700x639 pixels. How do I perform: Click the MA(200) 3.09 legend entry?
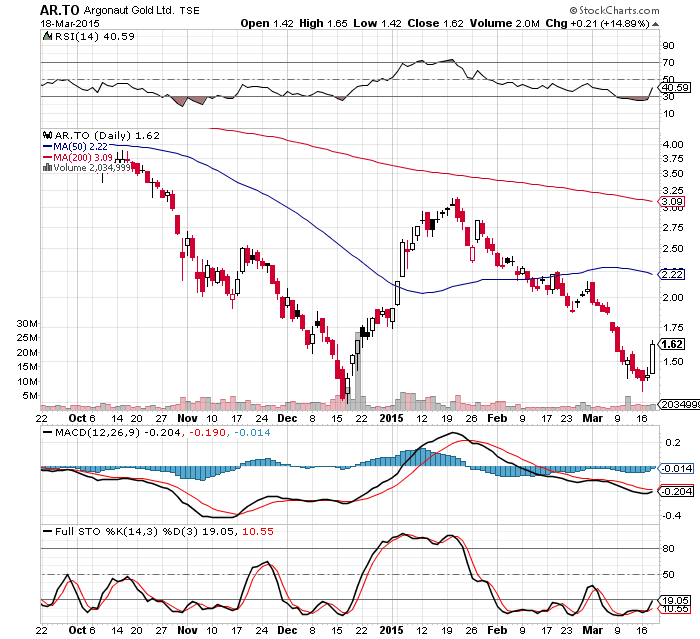click(78, 158)
